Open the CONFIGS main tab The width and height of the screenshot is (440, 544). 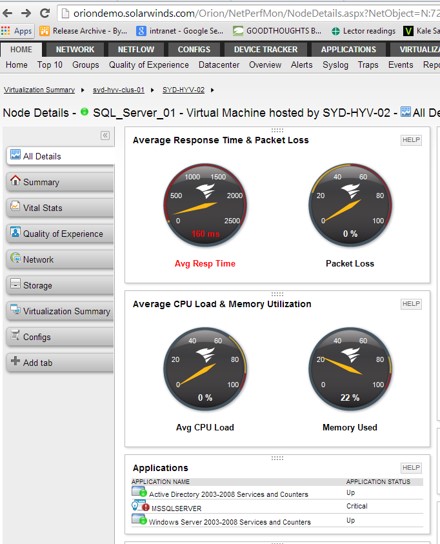coord(194,50)
